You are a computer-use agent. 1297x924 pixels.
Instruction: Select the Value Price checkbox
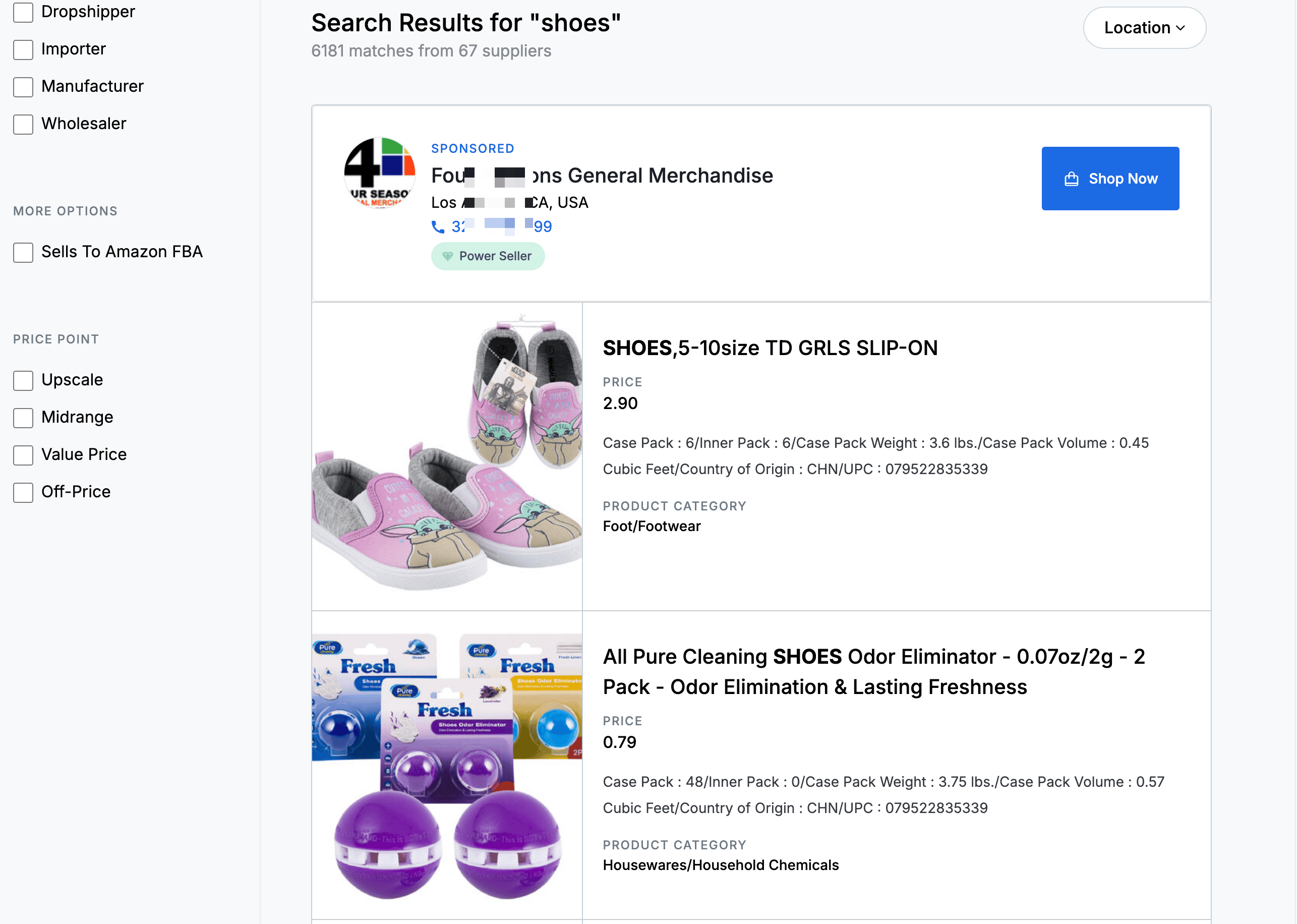tap(23, 455)
